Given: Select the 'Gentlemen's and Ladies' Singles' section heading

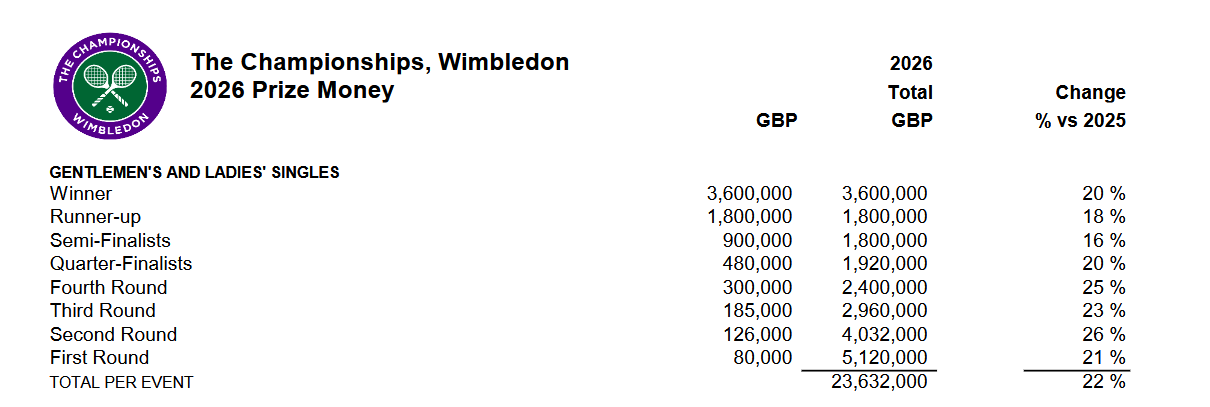Looking at the screenshot, I should pos(195,172).
